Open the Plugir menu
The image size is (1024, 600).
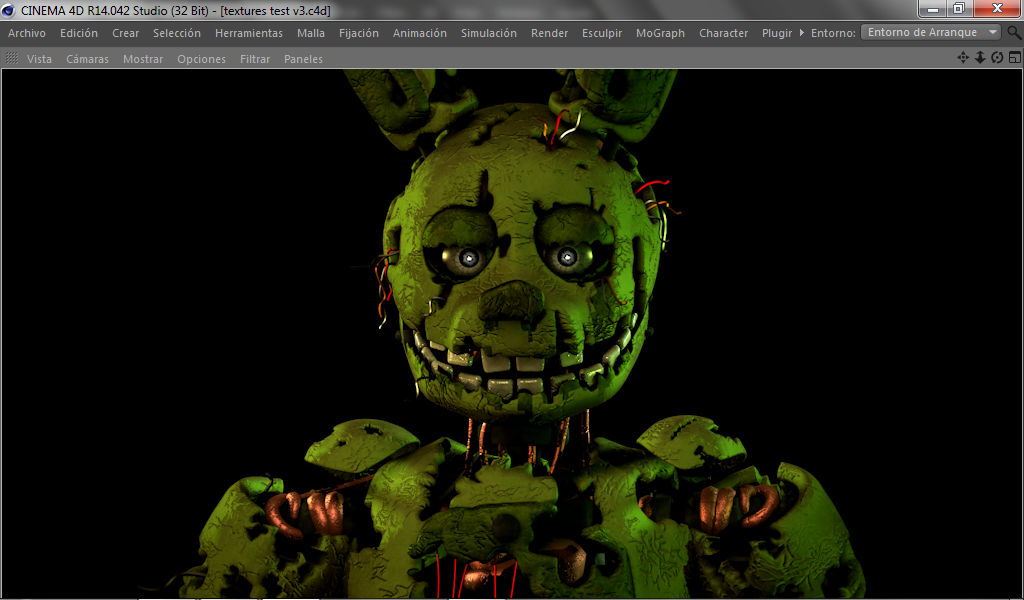coord(777,33)
